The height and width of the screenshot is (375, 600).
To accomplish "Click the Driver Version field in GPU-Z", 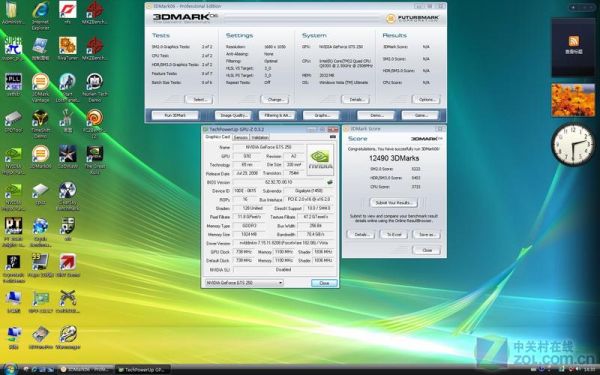I will tap(284, 243).
